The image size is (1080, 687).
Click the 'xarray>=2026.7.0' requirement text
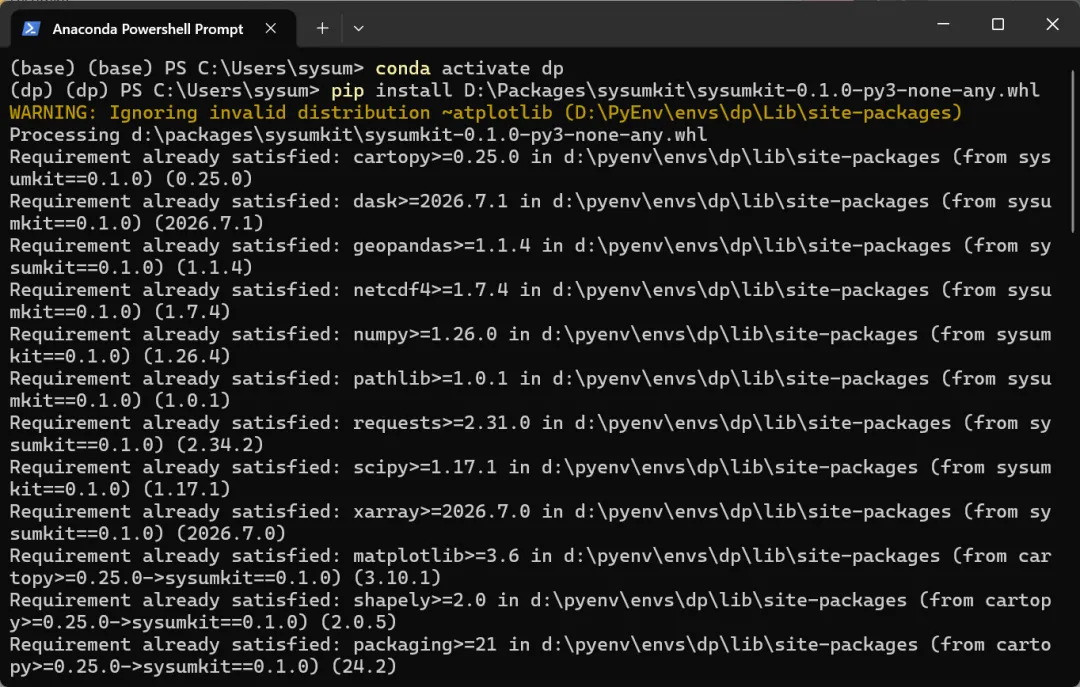tap(442, 511)
